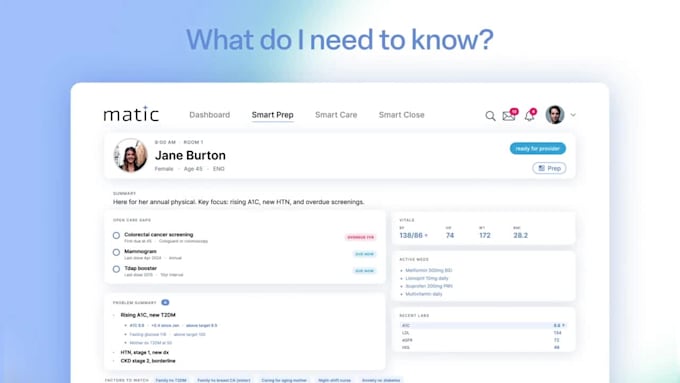Select the Jane Burton patient name
This screenshot has width=680, height=383.
click(x=190, y=155)
